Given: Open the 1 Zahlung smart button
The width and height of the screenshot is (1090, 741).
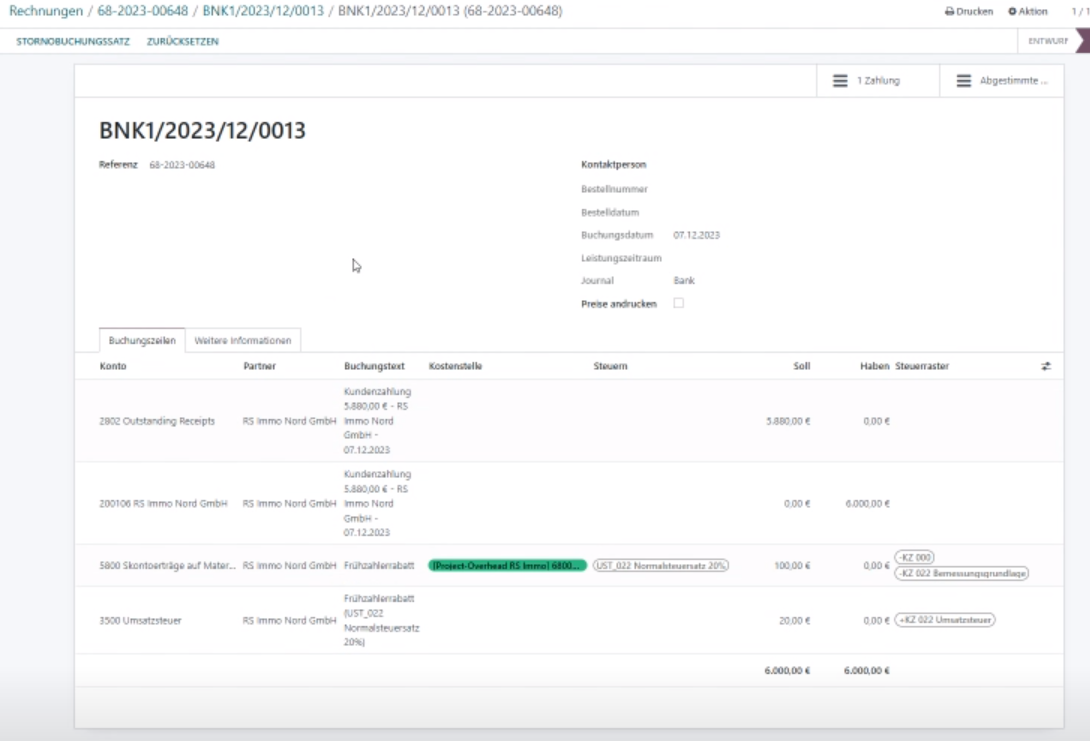Looking at the screenshot, I should [878, 81].
